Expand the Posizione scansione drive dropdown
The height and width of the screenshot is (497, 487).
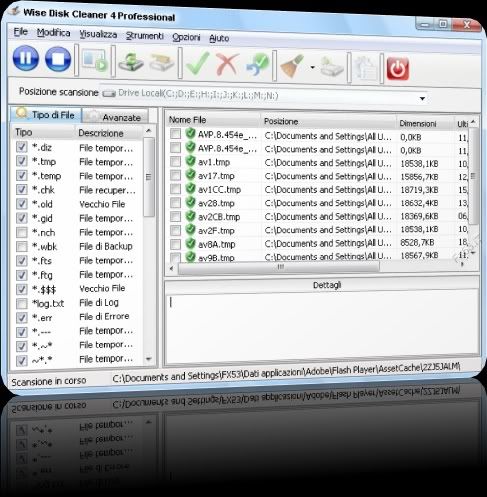[422, 98]
